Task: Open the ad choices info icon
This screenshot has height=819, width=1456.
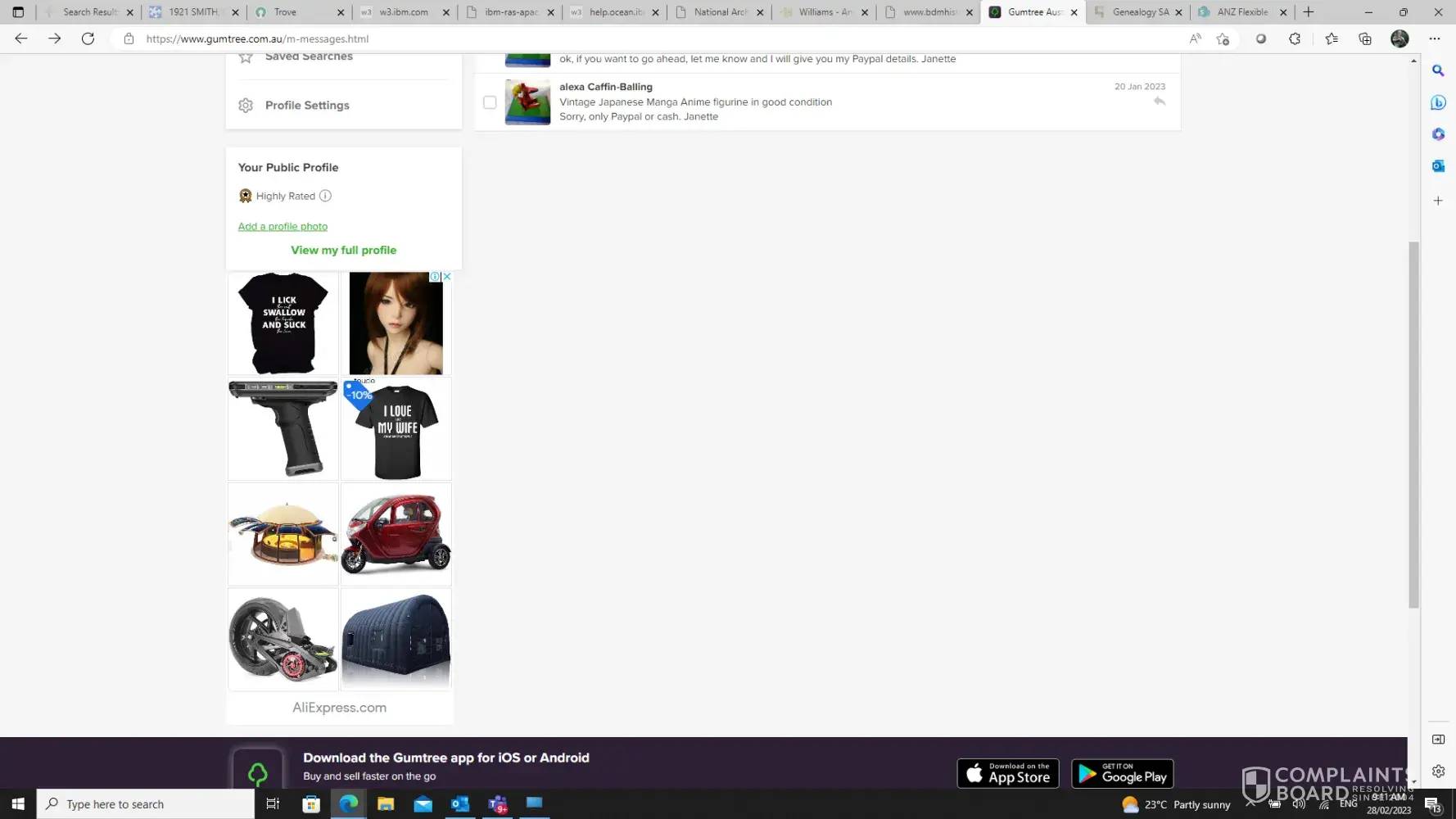Action: click(x=435, y=277)
